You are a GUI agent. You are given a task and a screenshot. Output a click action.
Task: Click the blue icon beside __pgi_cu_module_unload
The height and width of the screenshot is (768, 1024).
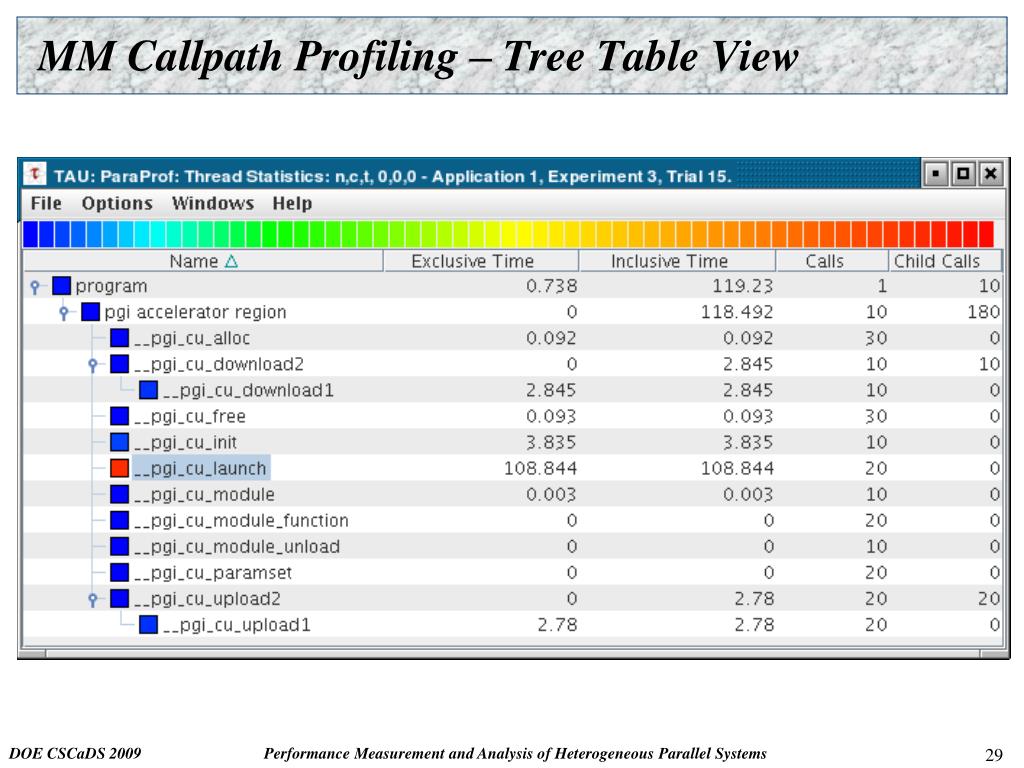pyautogui.click(x=120, y=547)
